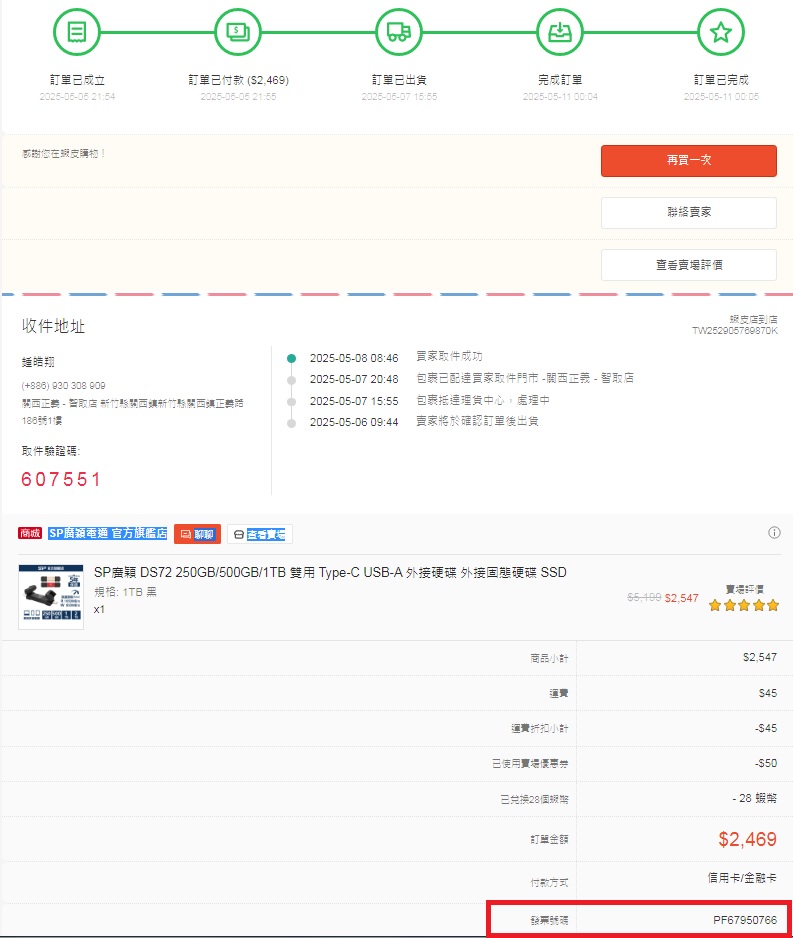Click the order received inbox icon
This screenshot has width=793, height=938.
[560, 32]
